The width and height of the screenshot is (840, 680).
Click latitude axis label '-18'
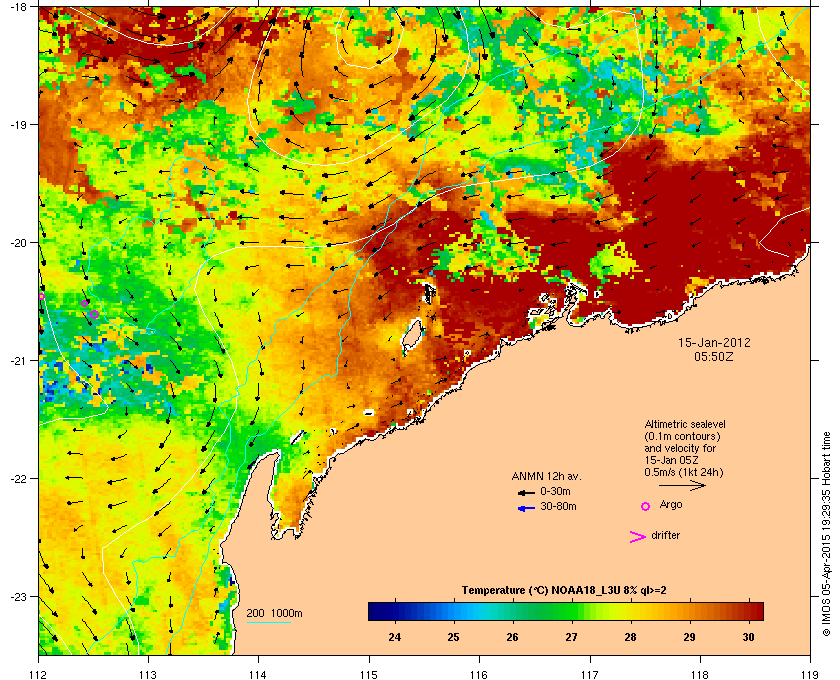coord(18,7)
